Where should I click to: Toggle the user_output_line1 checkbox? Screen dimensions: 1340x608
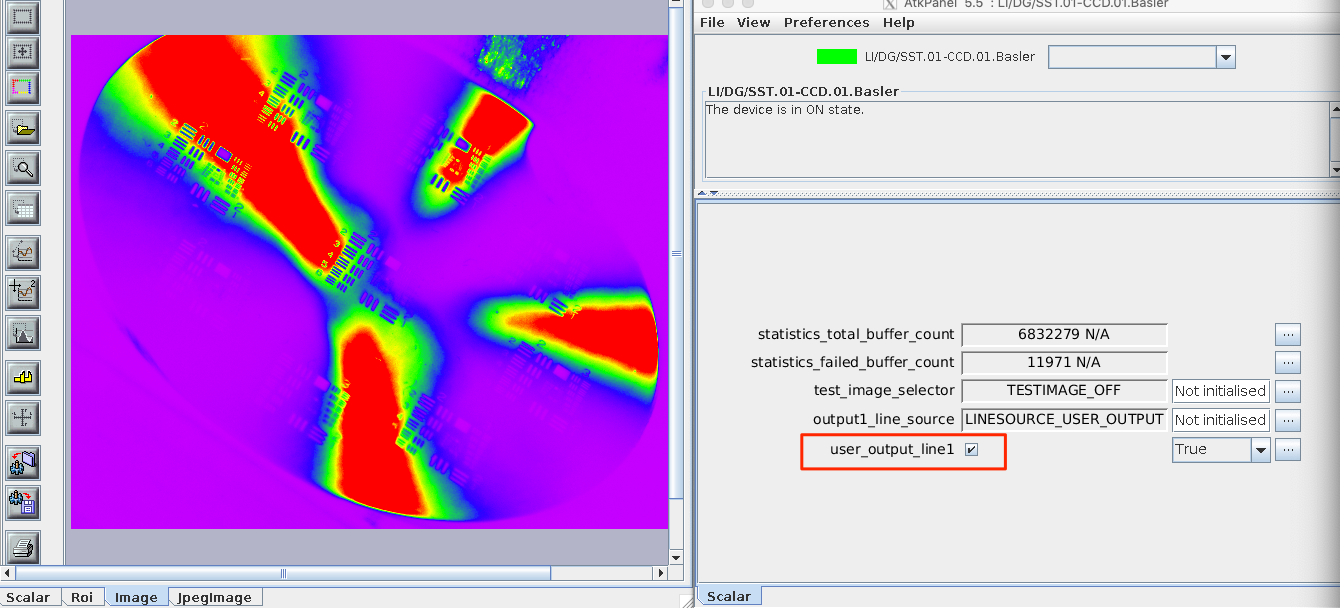(x=970, y=450)
